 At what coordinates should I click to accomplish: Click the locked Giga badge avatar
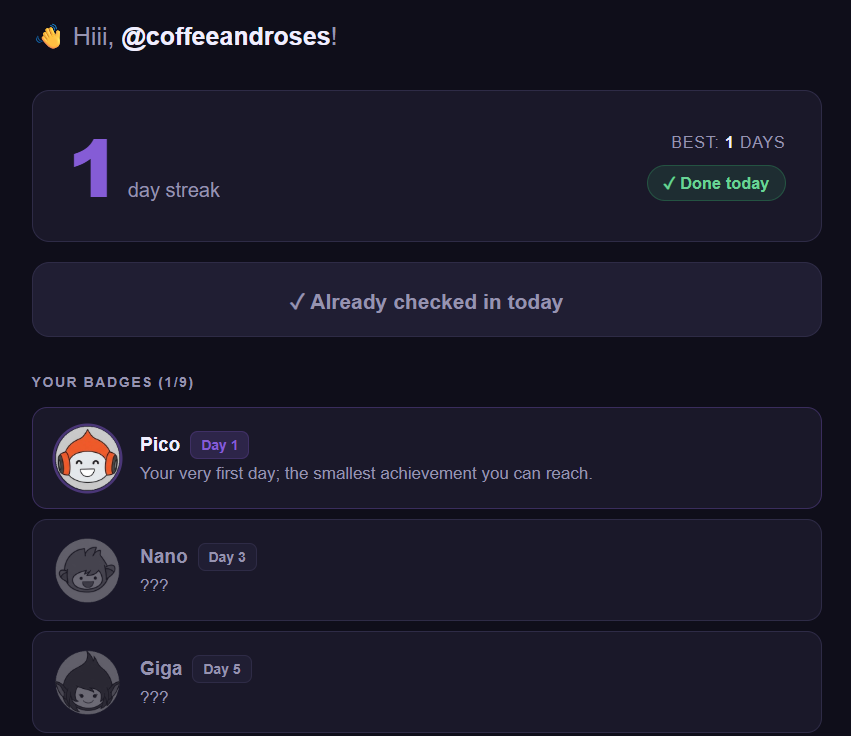coord(87,682)
